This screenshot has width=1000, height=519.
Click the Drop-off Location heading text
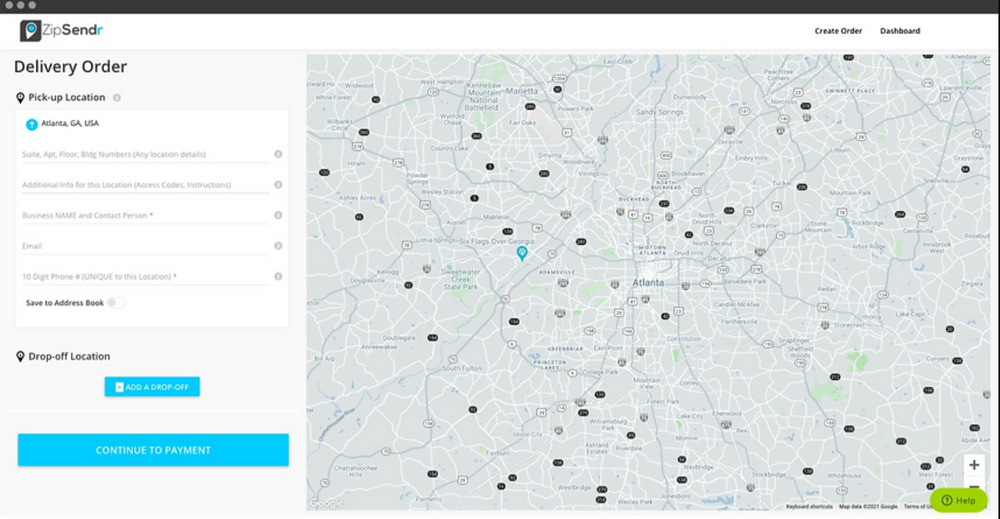click(x=69, y=356)
